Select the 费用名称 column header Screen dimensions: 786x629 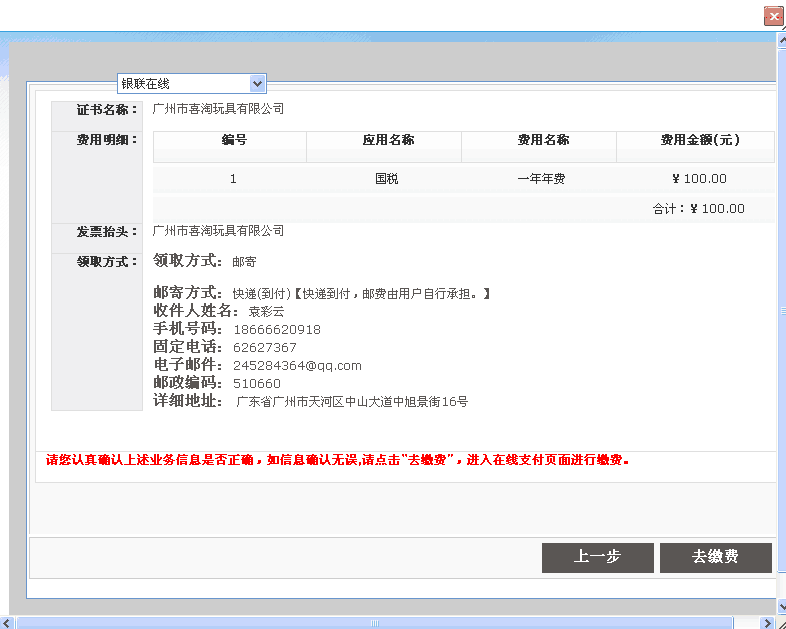pos(542,140)
